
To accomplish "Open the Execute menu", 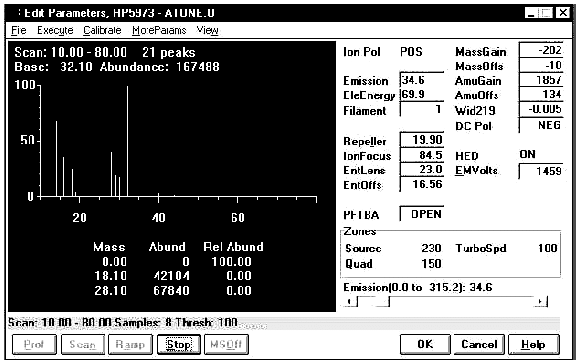I will 55,30.
